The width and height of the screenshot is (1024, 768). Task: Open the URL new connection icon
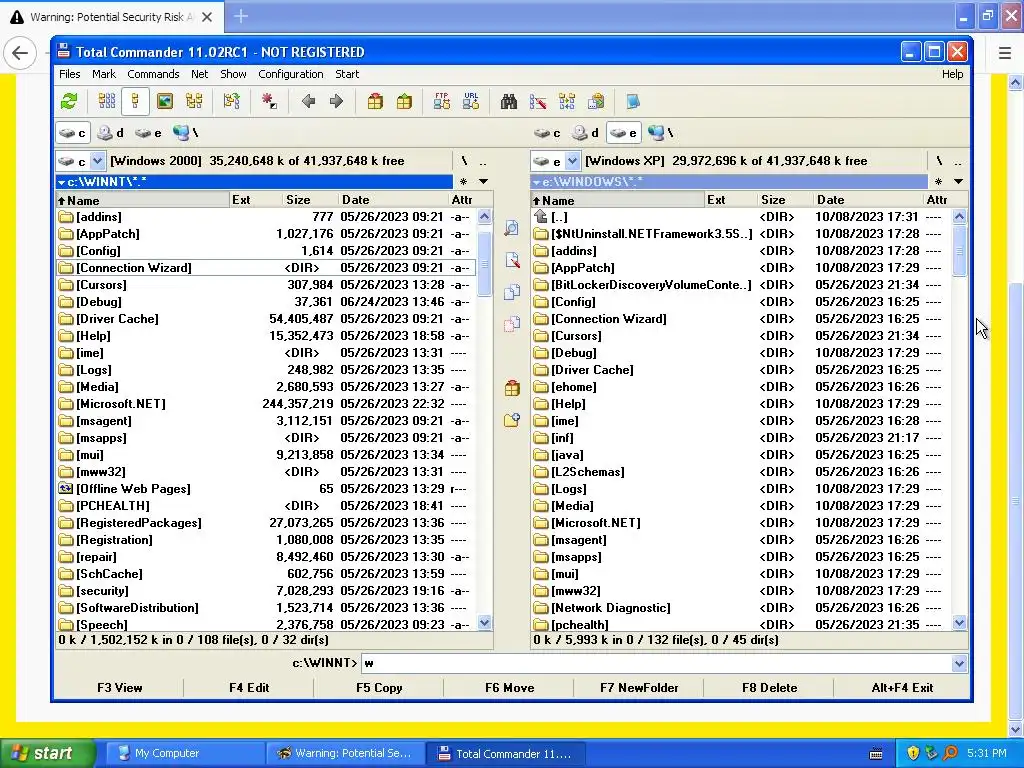click(471, 101)
